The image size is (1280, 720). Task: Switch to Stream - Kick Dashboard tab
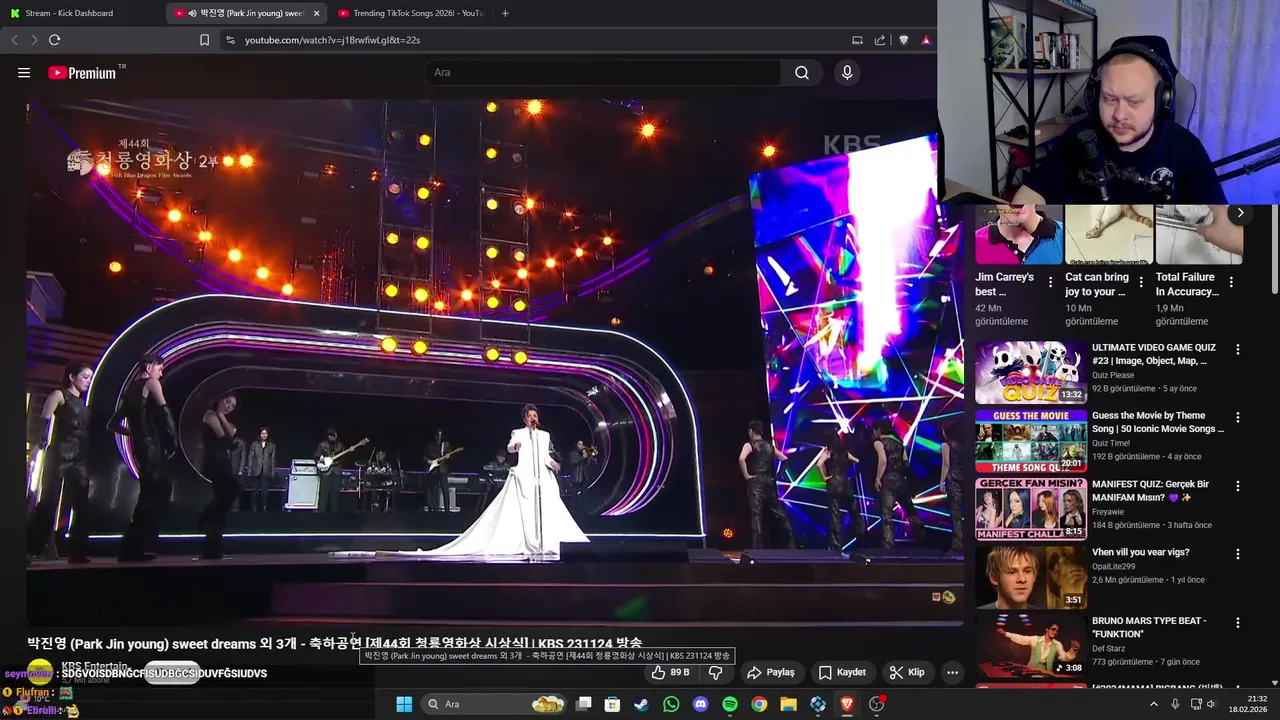(x=84, y=13)
